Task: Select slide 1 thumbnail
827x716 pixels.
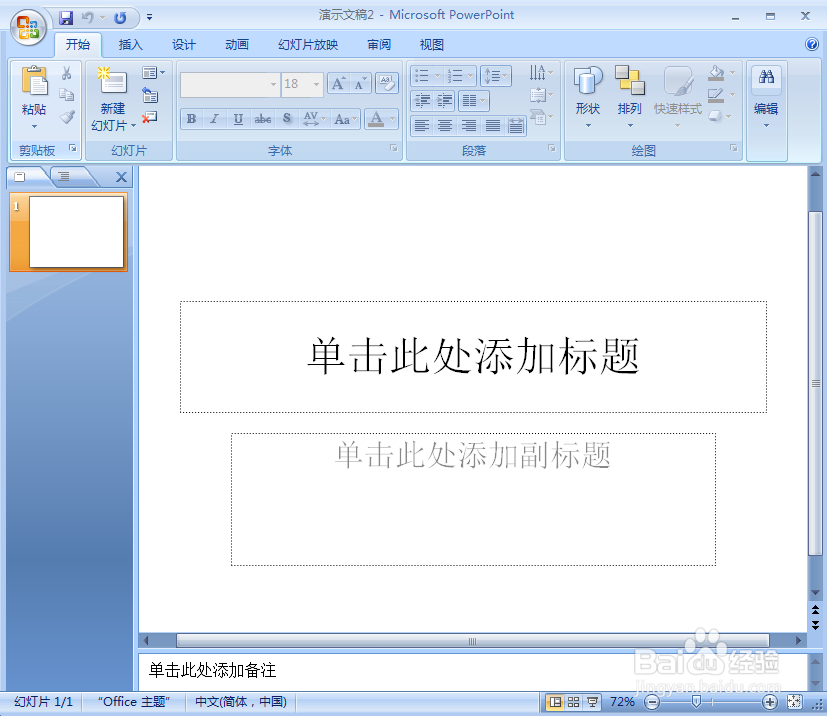Action: 69,233
